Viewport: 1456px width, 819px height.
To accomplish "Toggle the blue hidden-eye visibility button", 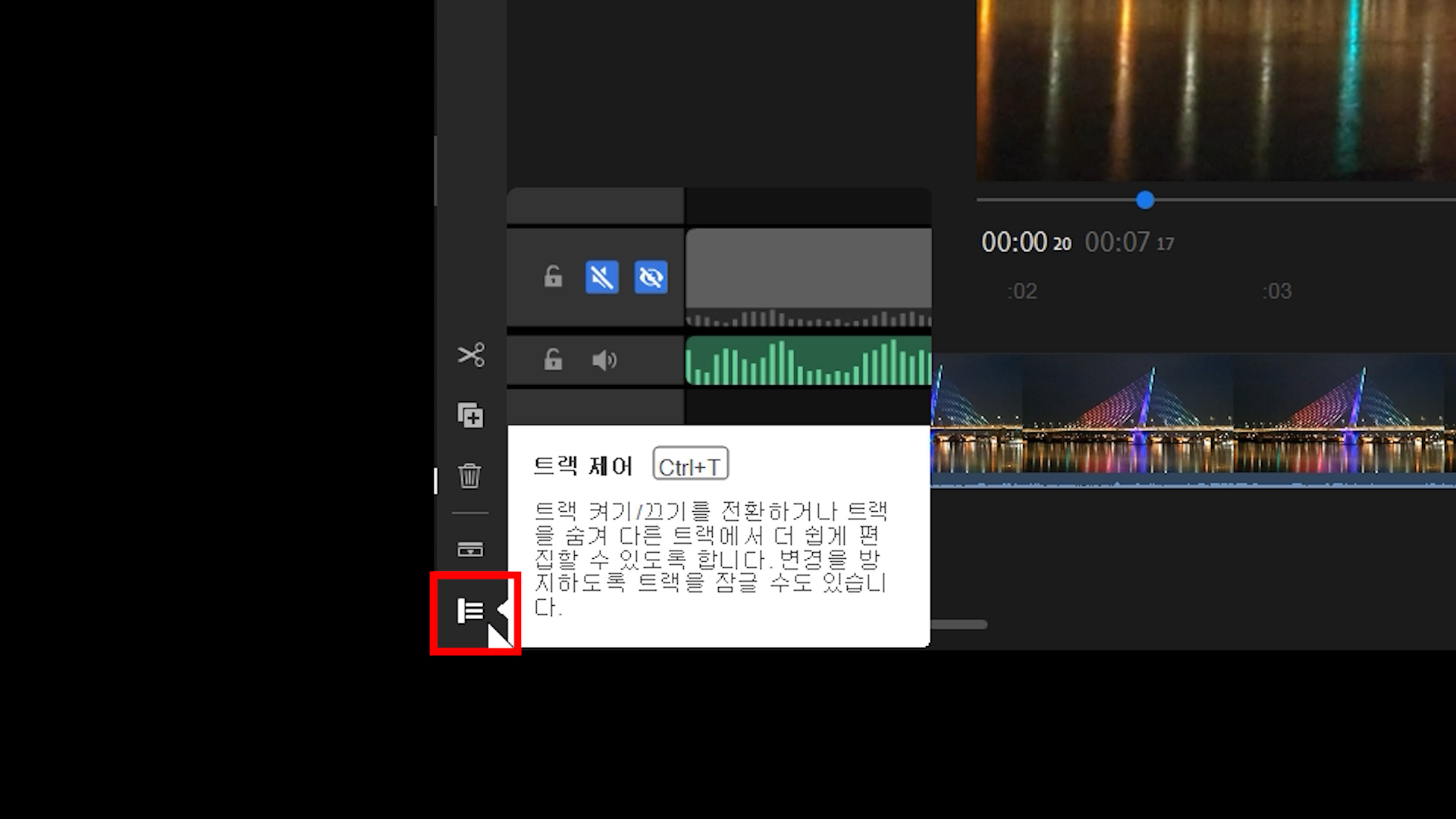I will pos(651,277).
